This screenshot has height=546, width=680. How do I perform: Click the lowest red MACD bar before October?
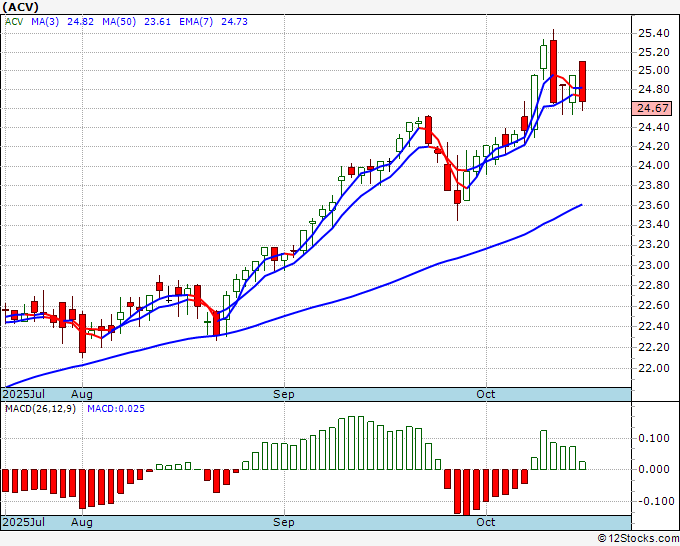[466, 492]
